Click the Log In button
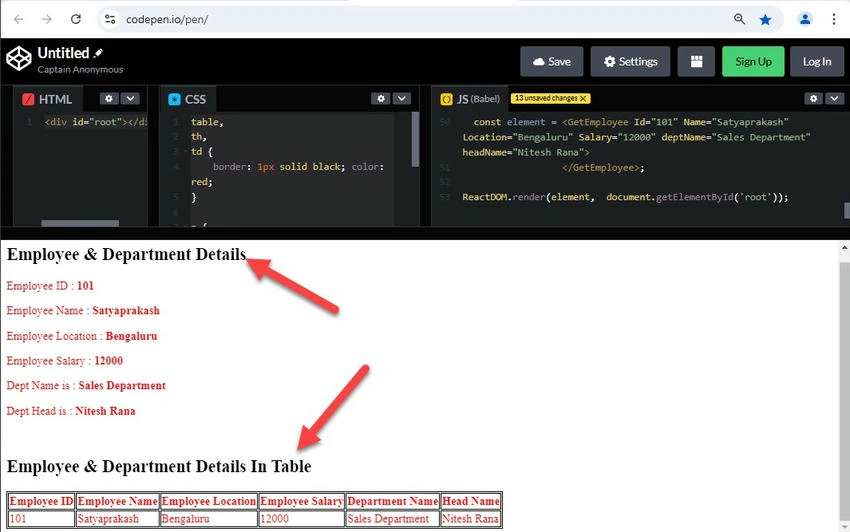This screenshot has height=532, width=850. (x=817, y=61)
